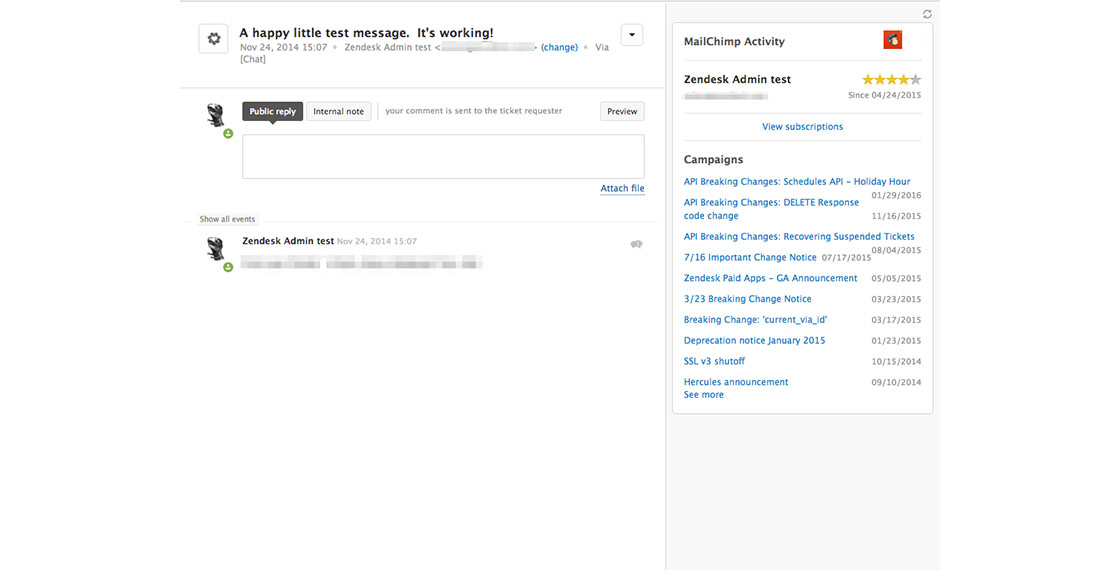Click the chat bubble icon on the comment
The width and height of the screenshot is (1120, 570).
pyautogui.click(x=636, y=244)
